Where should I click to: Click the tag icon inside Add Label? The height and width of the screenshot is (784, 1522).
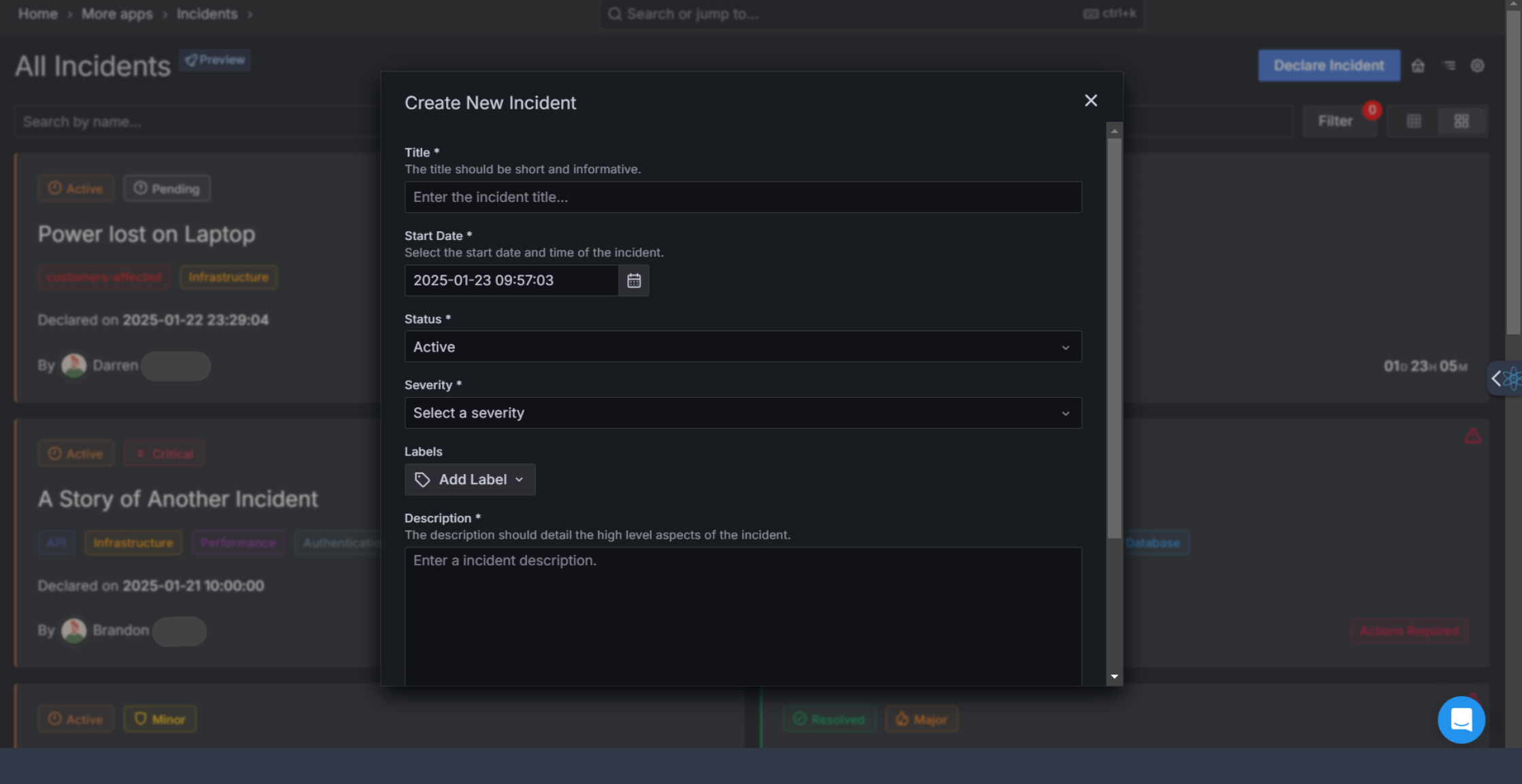(x=422, y=479)
